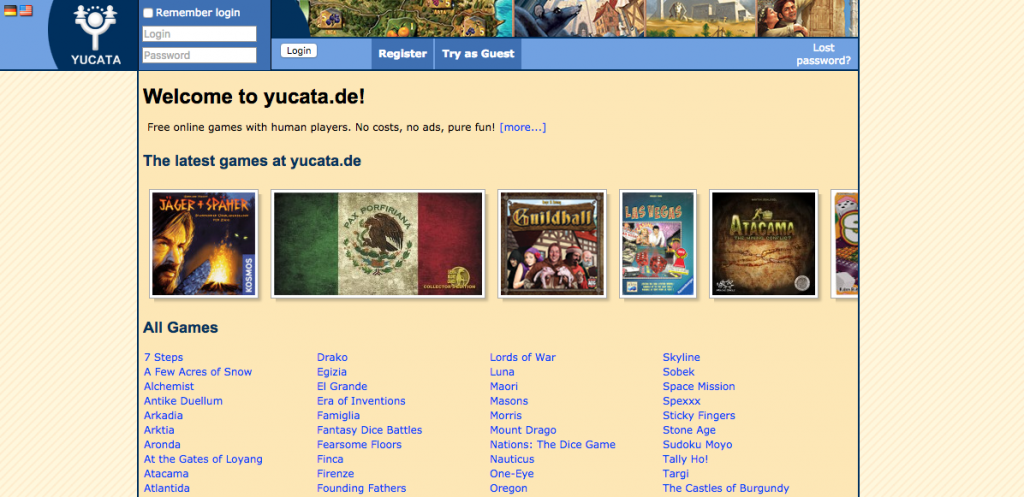The height and width of the screenshot is (497, 1024).
Task: Open the Targi game link
Action: (676, 473)
